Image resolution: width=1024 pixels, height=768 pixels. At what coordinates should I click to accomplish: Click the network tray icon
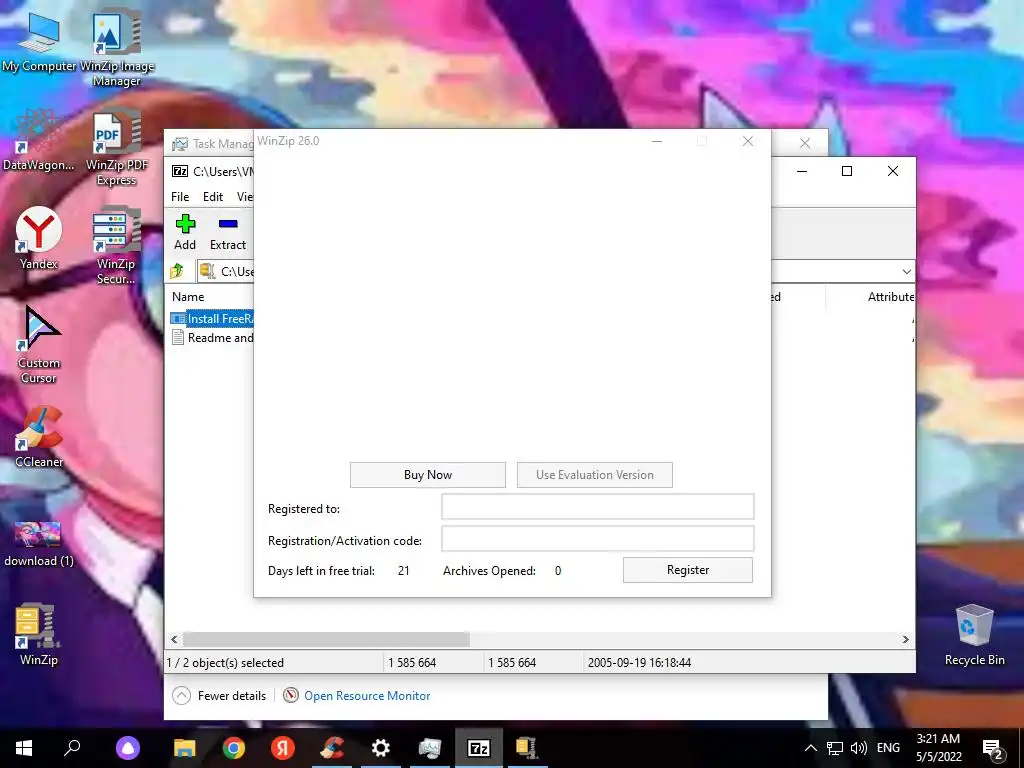coord(835,748)
